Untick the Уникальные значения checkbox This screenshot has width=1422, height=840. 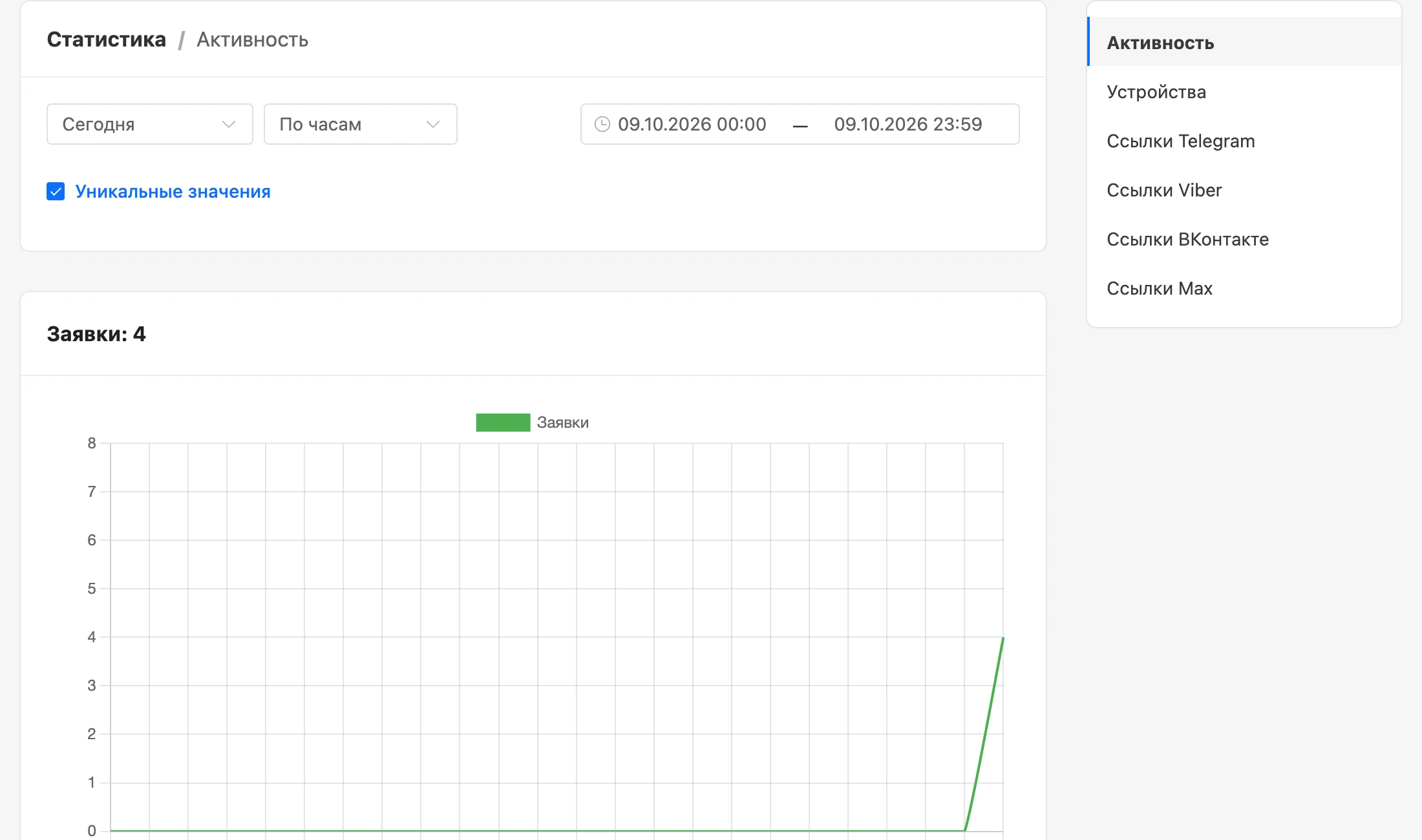pyautogui.click(x=56, y=191)
